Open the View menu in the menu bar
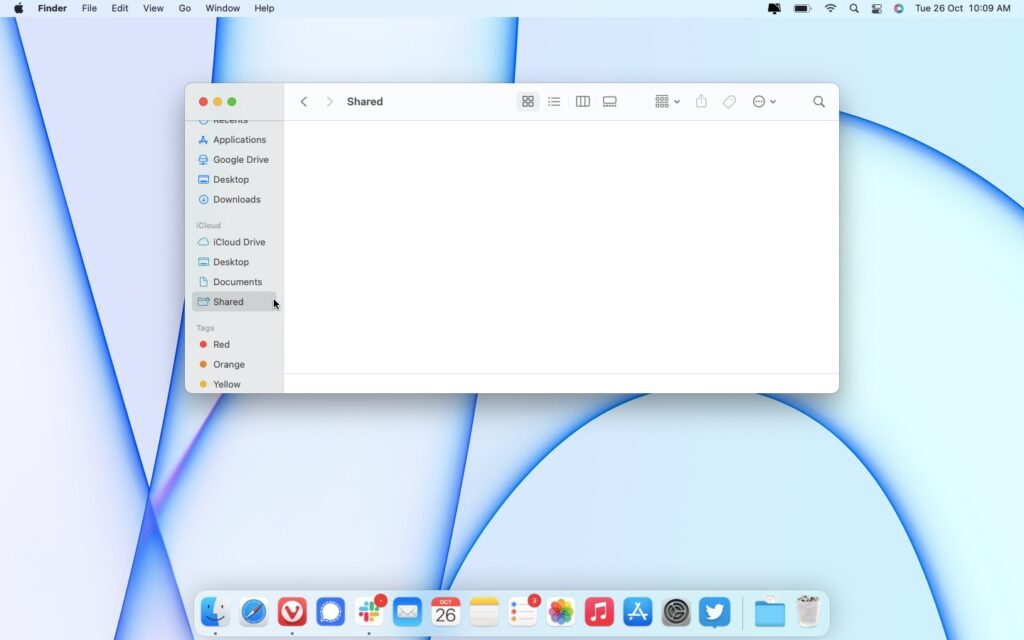The image size is (1024, 640). (152, 8)
